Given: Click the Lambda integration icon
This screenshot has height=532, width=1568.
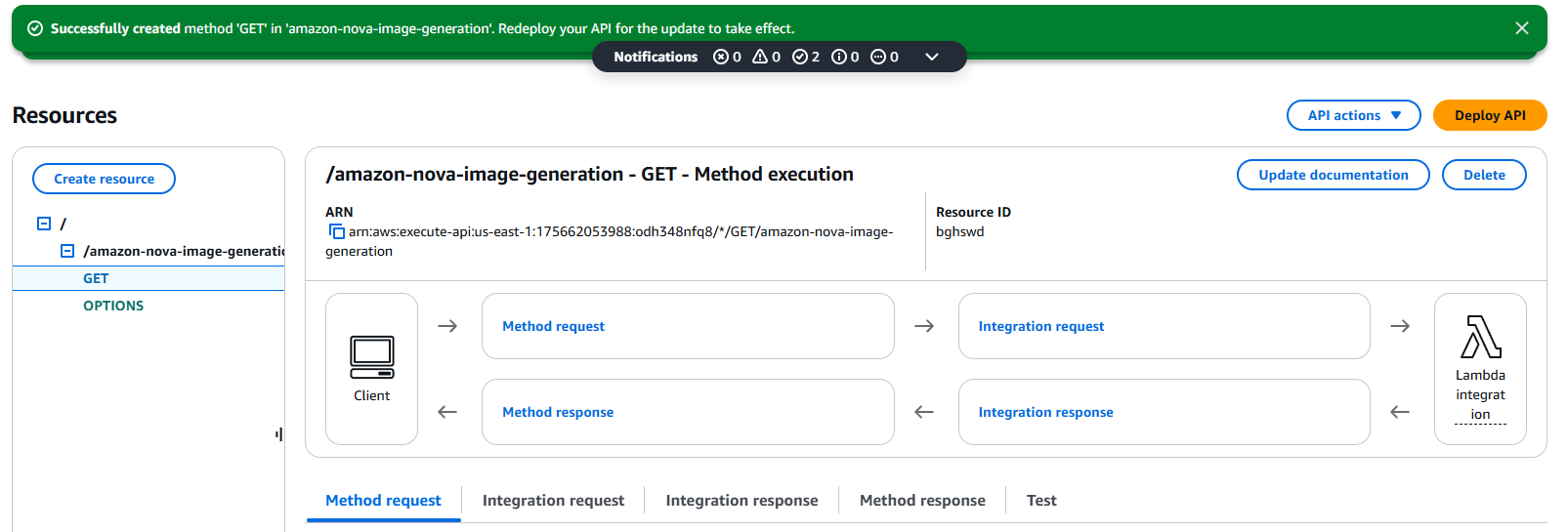Looking at the screenshot, I should click(x=1481, y=337).
